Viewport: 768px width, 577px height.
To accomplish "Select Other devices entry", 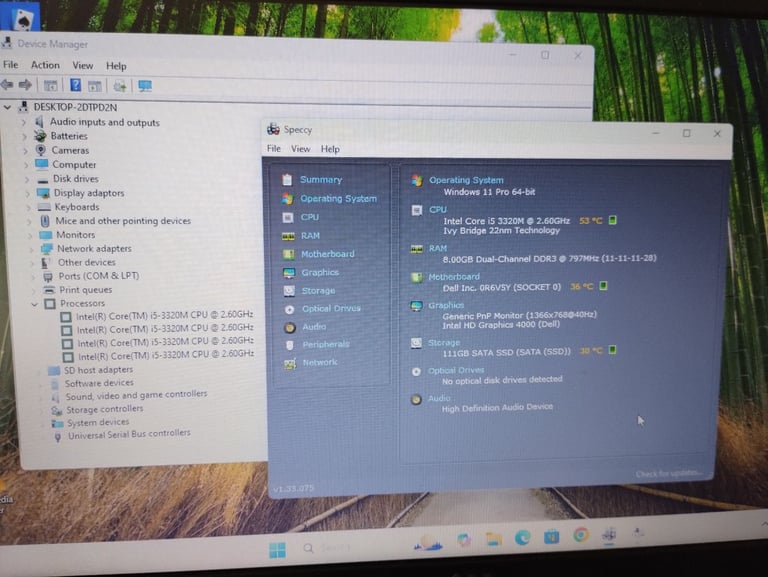I will (x=87, y=263).
